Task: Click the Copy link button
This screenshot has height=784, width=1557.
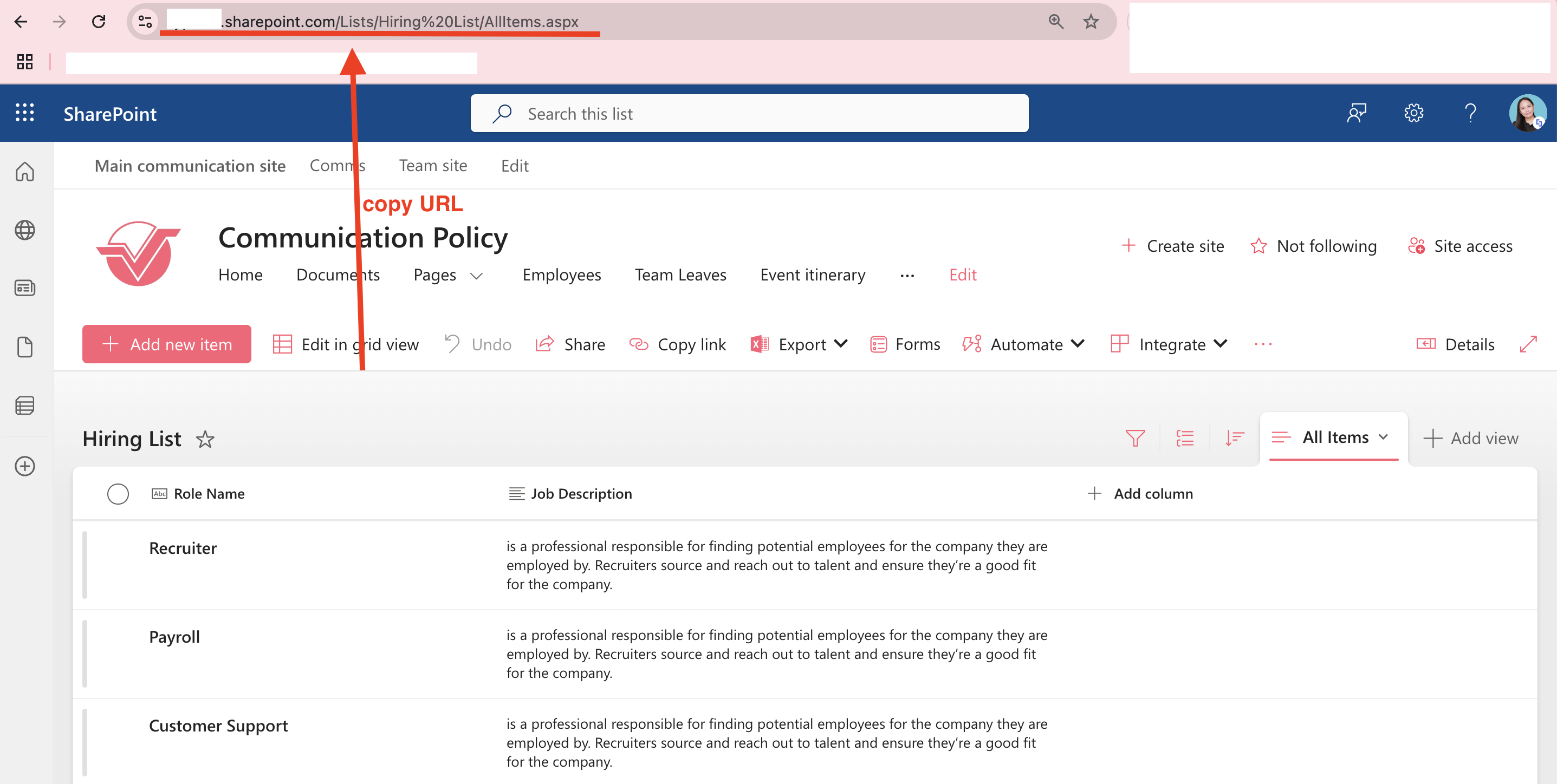Action: click(x=678, y=344)
